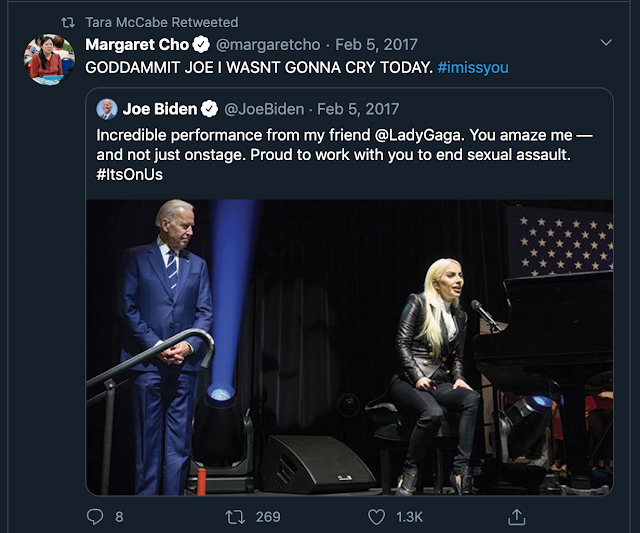Viewport: 640px width, 533px height.
Task: Open the reply comment icon
Action: pyautogui.click(x=95, y=517)
